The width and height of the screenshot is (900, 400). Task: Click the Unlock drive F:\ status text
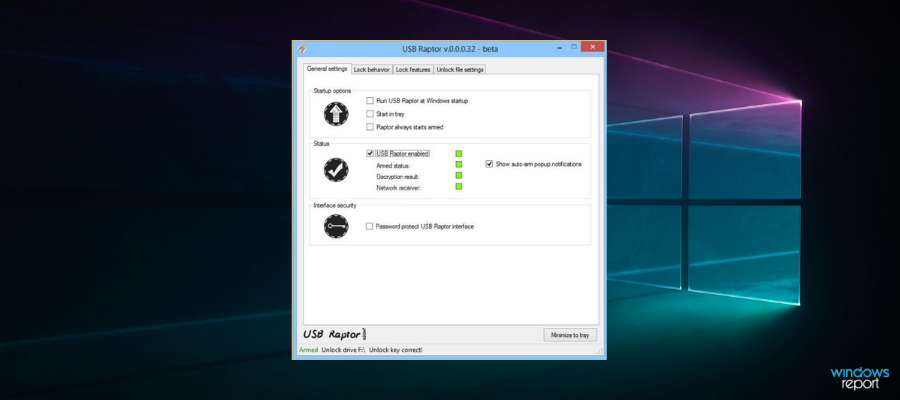tap(343, 350)
